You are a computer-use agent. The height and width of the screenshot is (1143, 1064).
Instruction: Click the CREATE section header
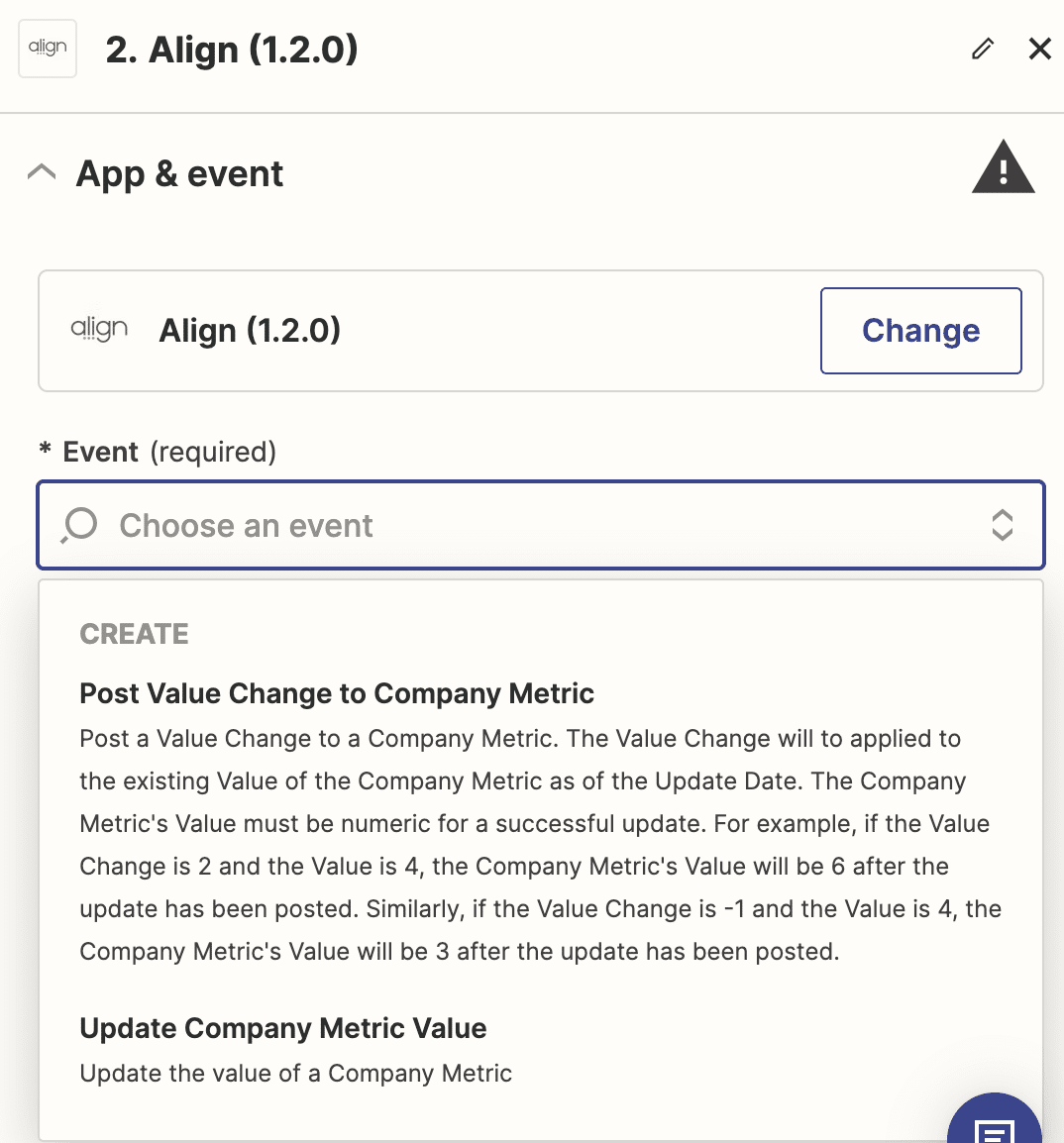pos(134,634)
